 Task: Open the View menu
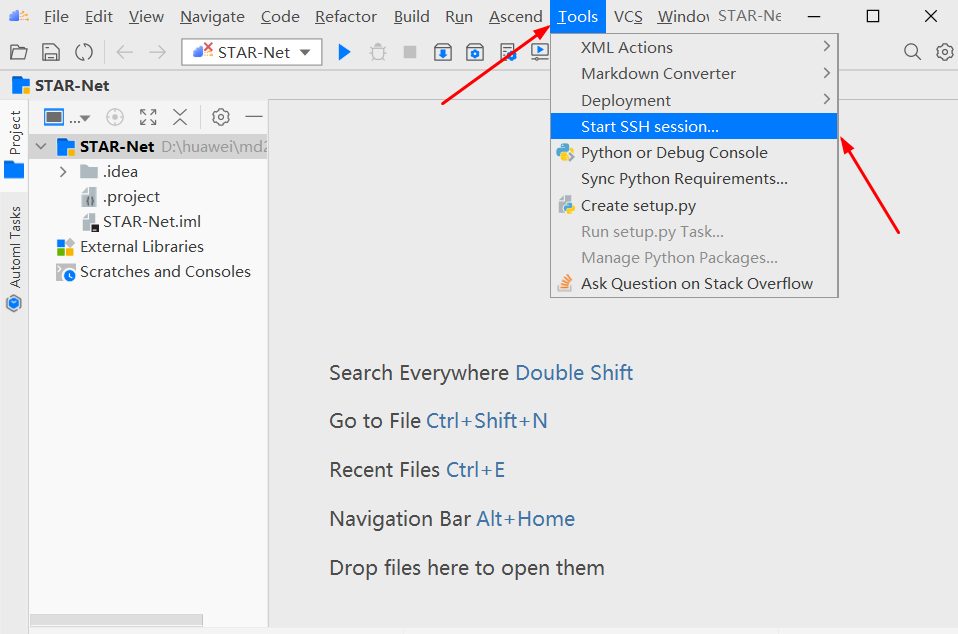tap(146, 16)
